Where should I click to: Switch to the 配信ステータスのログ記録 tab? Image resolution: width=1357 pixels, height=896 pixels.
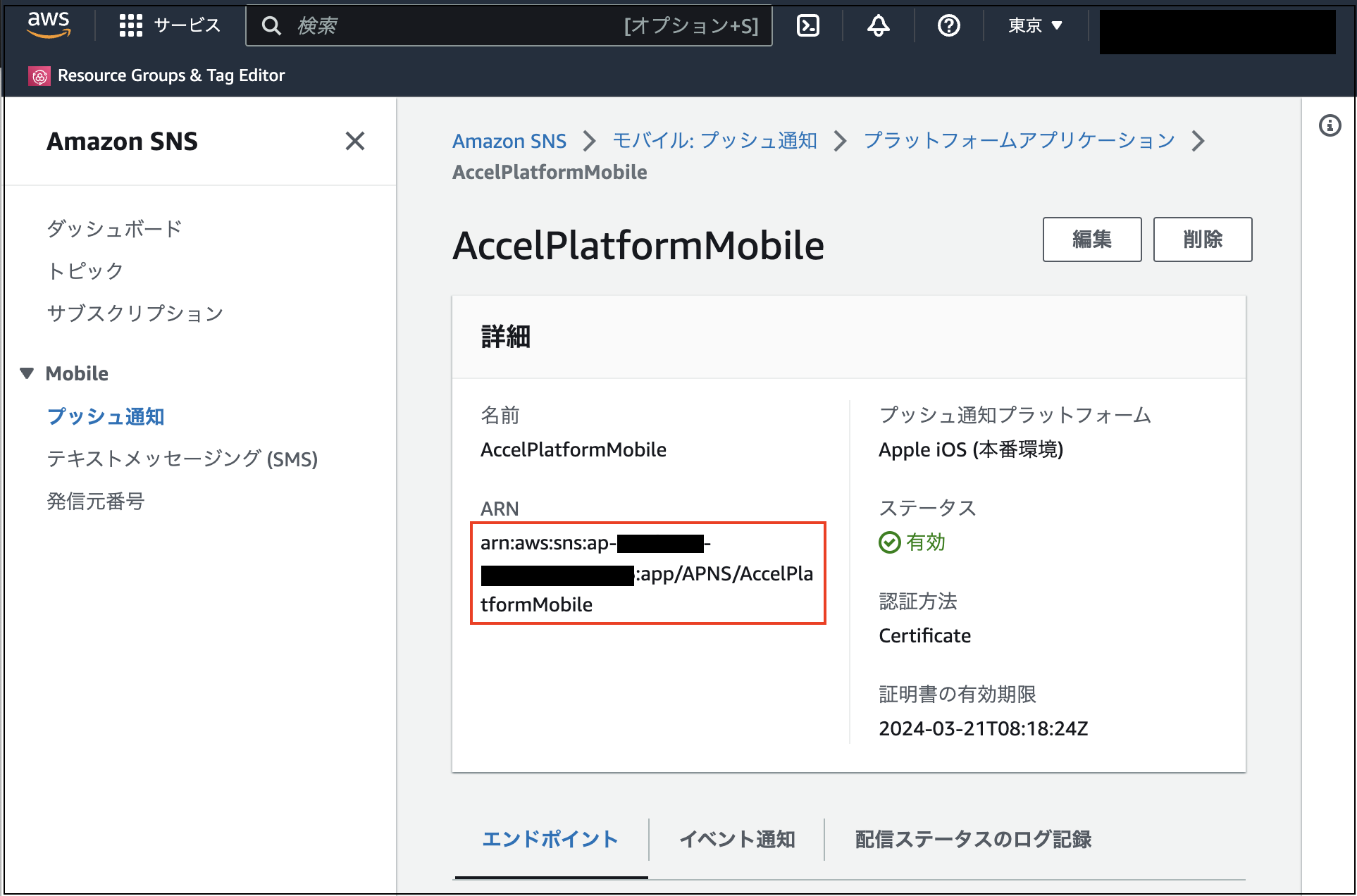(x=972, y=839)
